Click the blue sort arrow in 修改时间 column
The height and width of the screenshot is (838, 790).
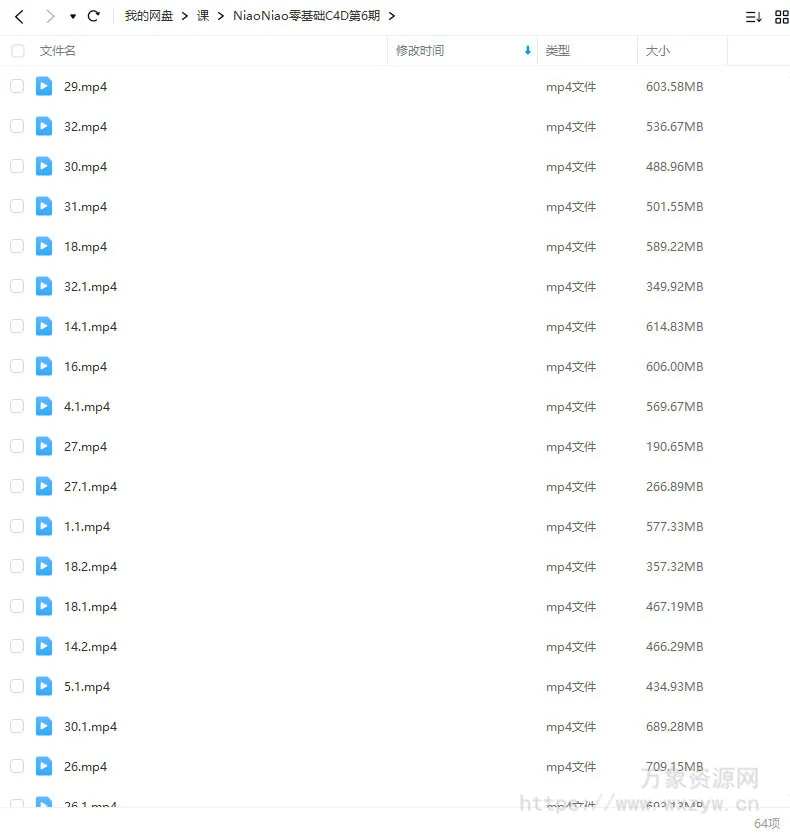pyautogui.click(x=527, y=50)
